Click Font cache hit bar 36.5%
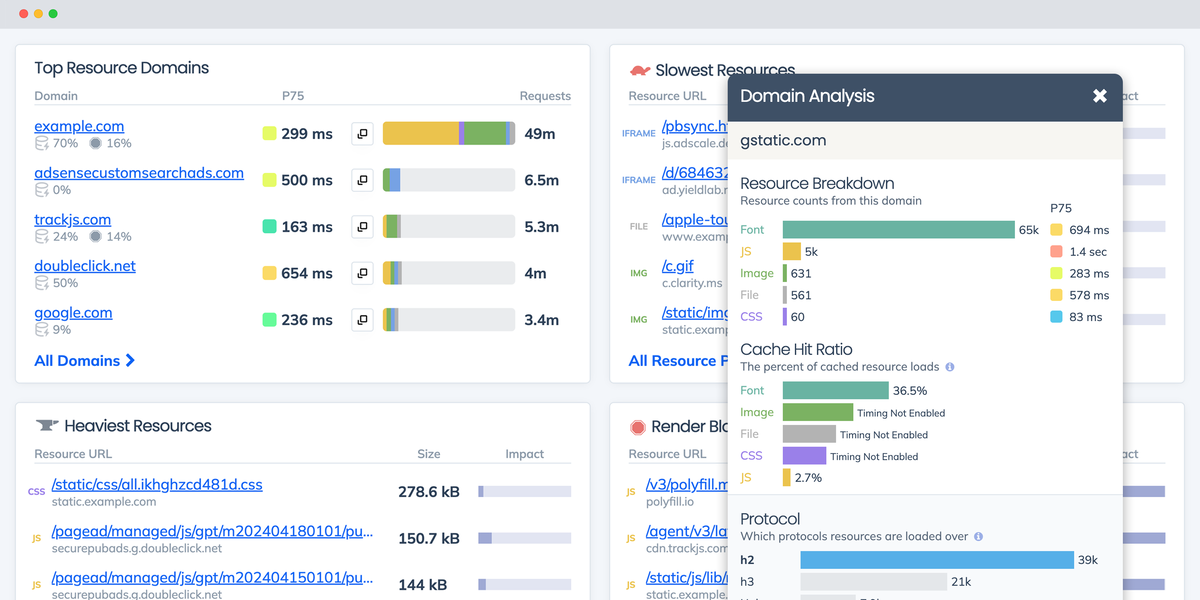The width and height of the screenshot is (1200, 600). (x=836, y=391)
